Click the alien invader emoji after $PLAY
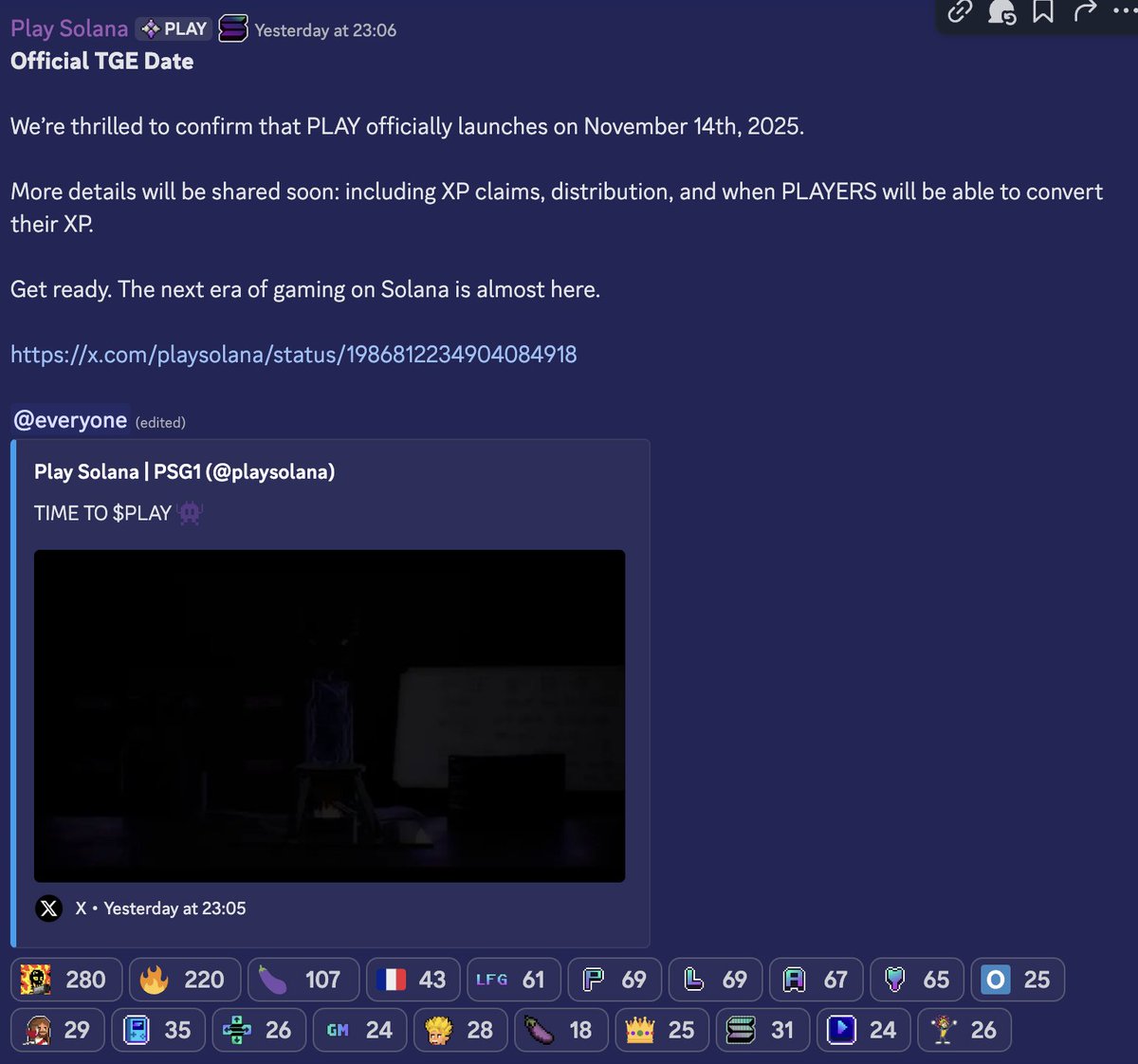 (190, 513)
